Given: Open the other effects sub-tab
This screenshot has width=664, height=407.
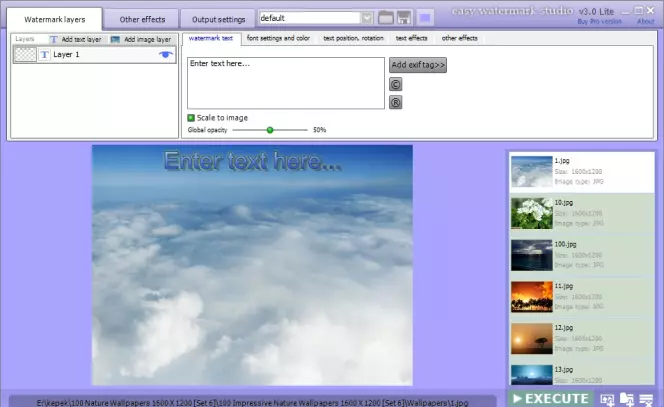Looking at the screenshot, I should click(x=459, y=38).
